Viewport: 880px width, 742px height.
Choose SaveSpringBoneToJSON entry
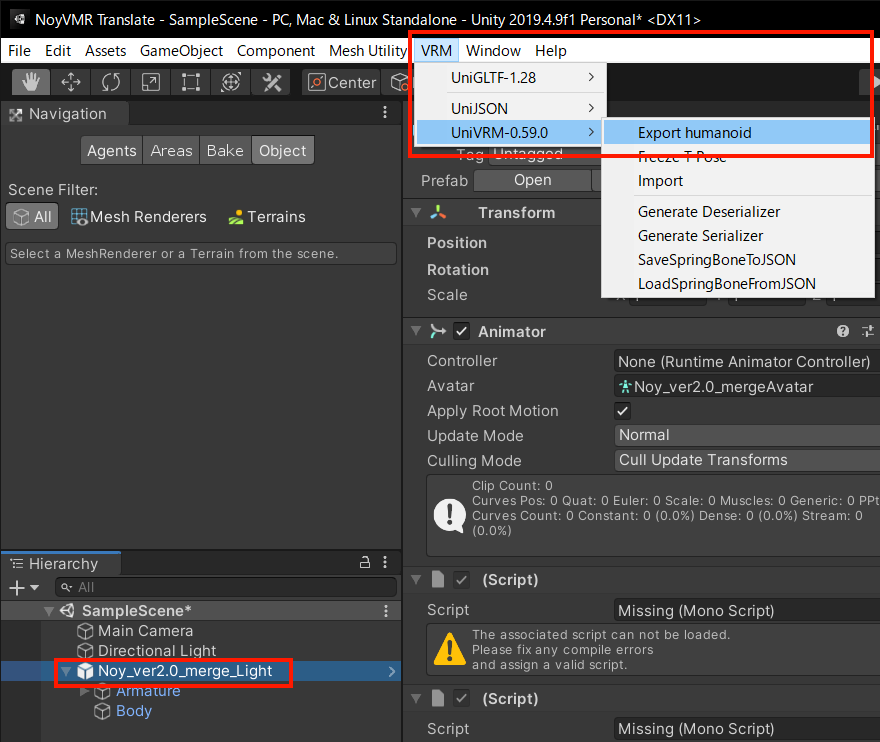pos(737,260)
